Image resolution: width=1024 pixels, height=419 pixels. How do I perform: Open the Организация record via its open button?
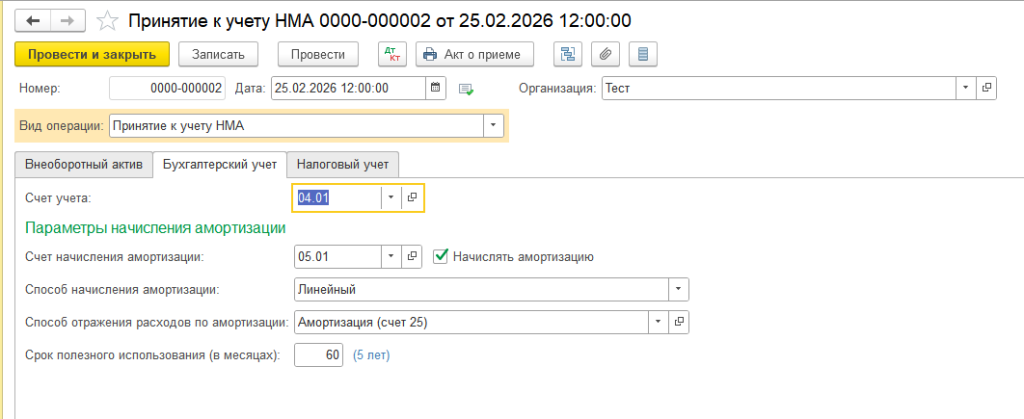986,88
